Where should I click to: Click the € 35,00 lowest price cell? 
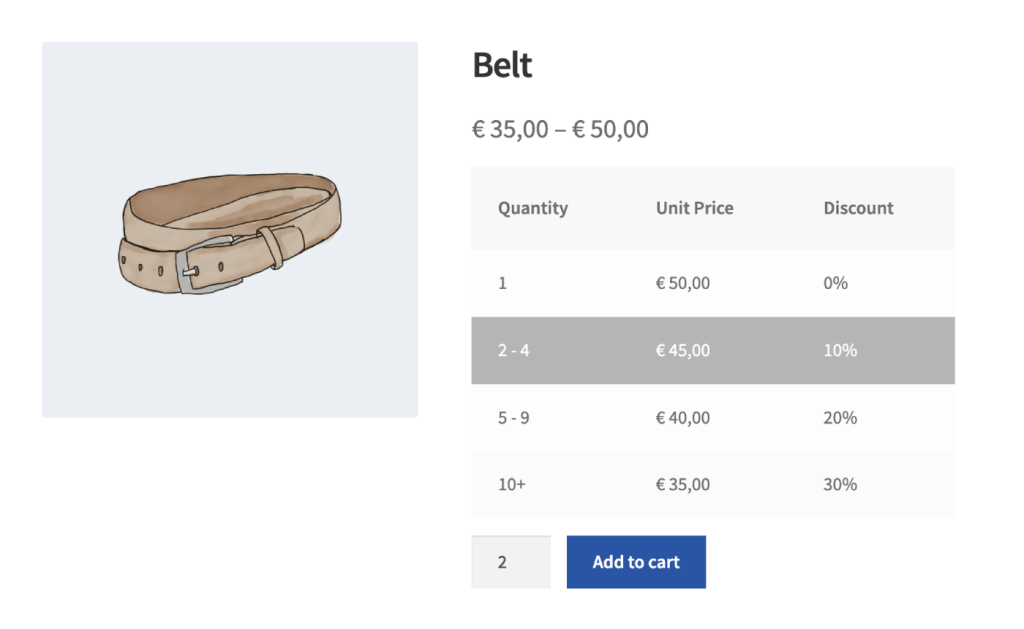(x=682, y=484)
